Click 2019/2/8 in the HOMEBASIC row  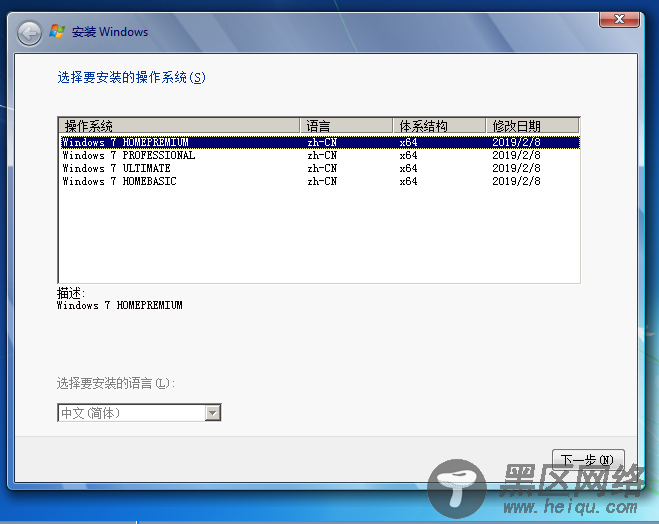[x=516, y=181]
